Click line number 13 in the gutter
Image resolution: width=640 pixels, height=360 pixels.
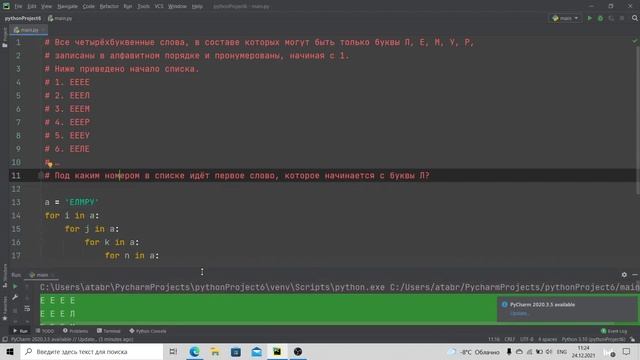(x=16, y=202)
